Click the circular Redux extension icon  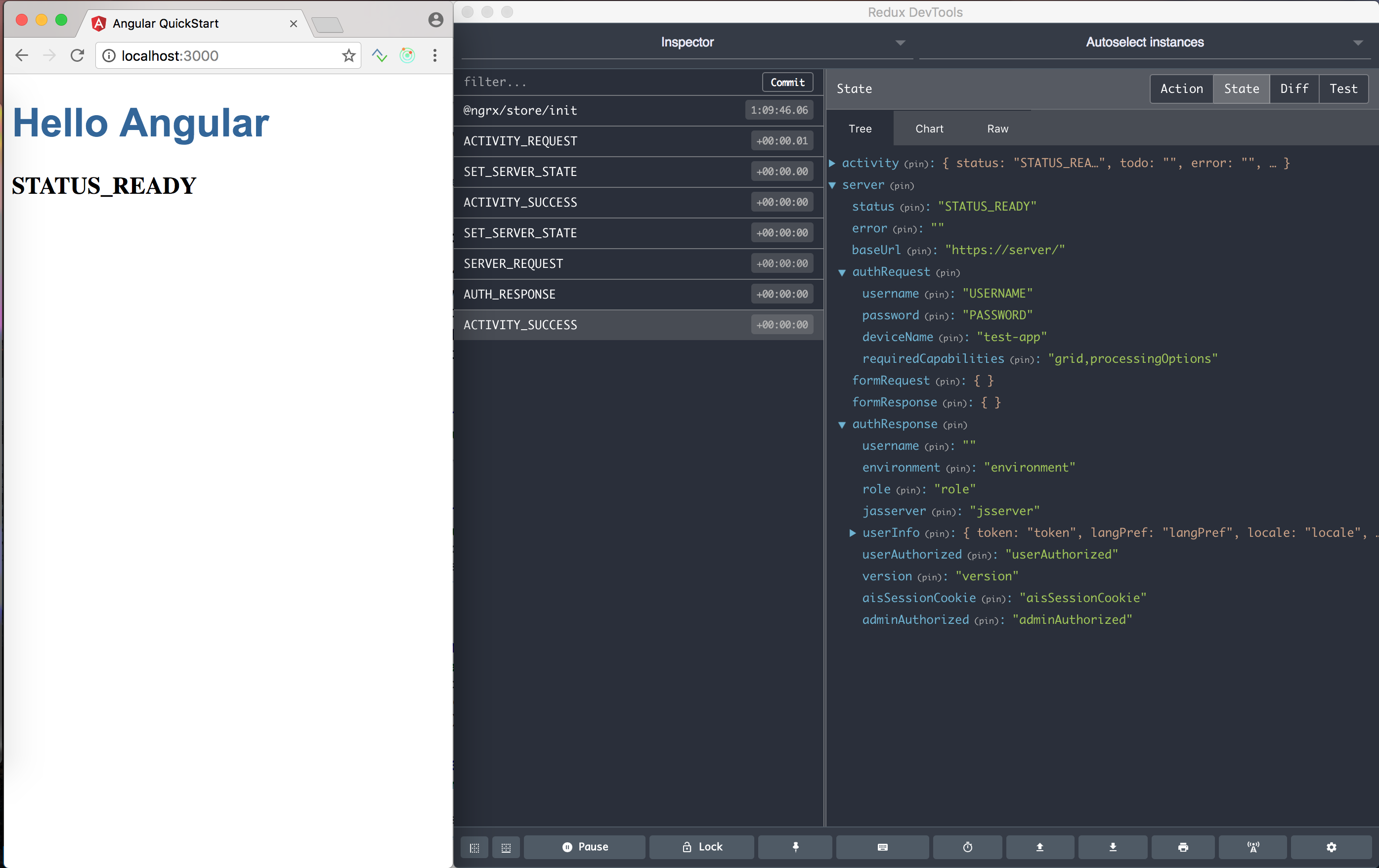tap(407, 55)
